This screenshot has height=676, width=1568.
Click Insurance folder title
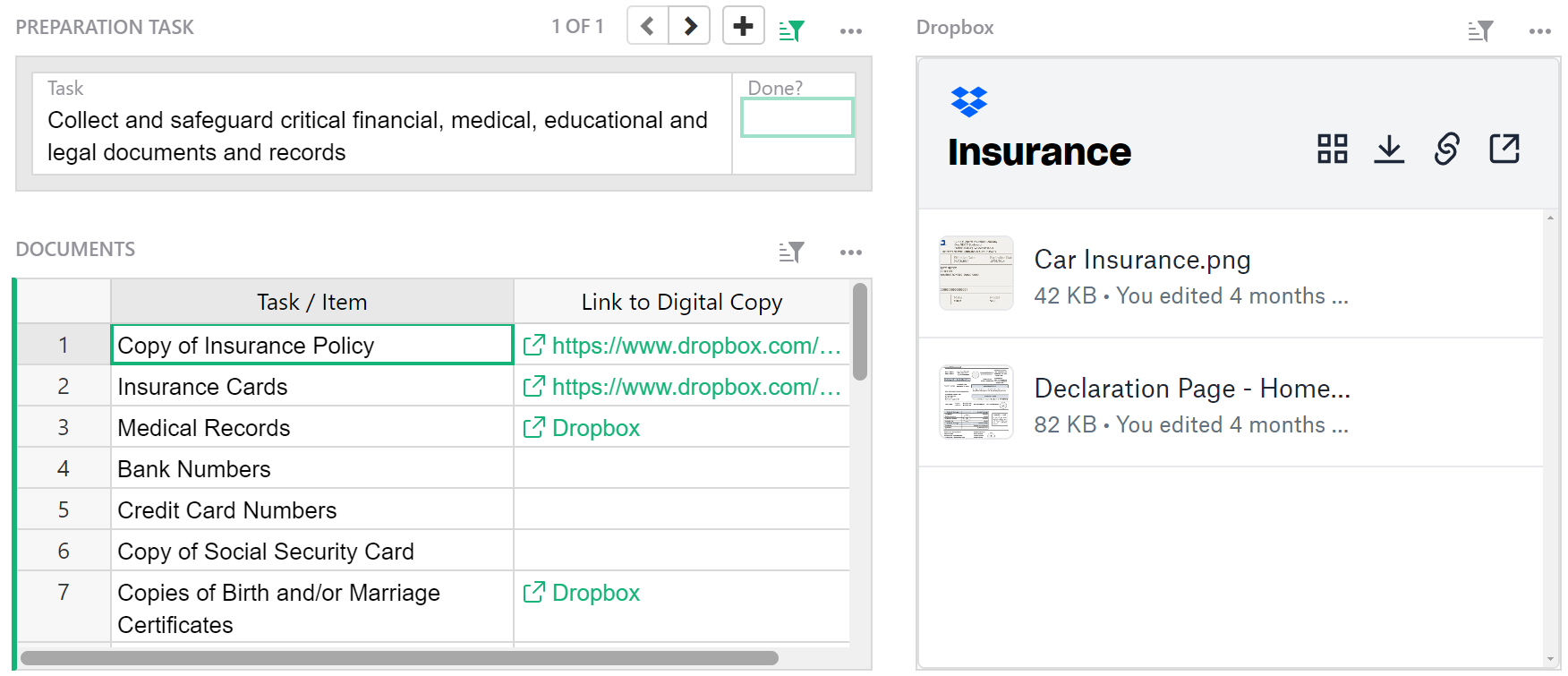coord(1039,152)
